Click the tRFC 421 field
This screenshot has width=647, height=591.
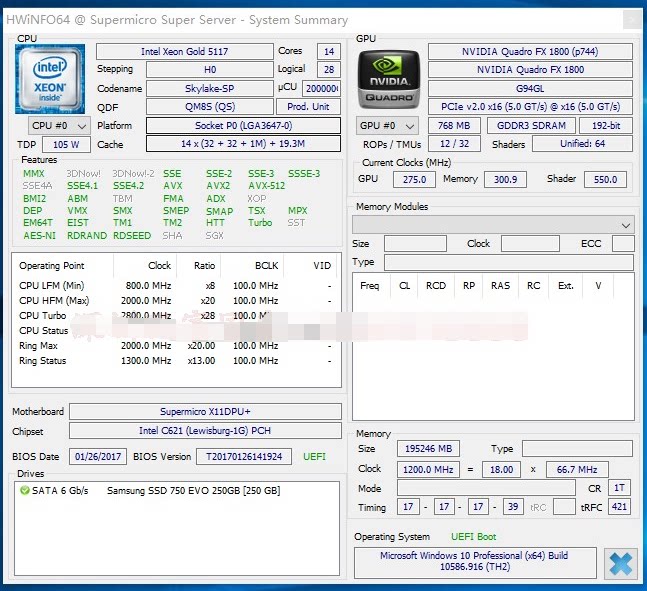pyautogui.click(x=619, y=507)
